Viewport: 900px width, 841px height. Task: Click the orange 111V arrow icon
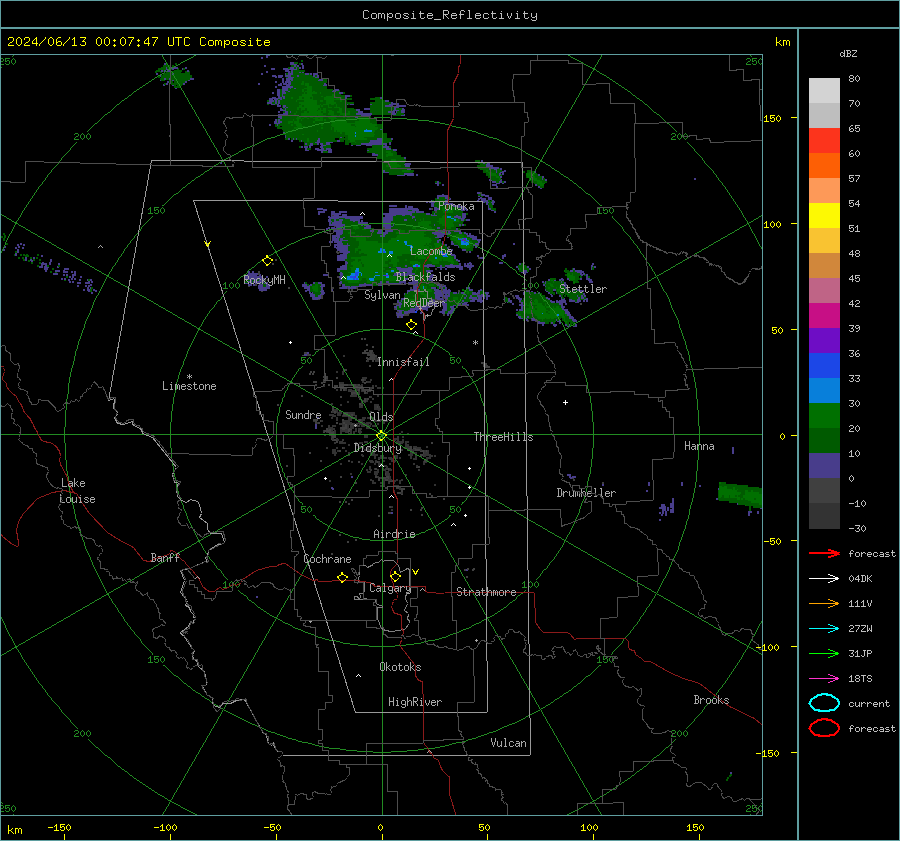[824, 603]
